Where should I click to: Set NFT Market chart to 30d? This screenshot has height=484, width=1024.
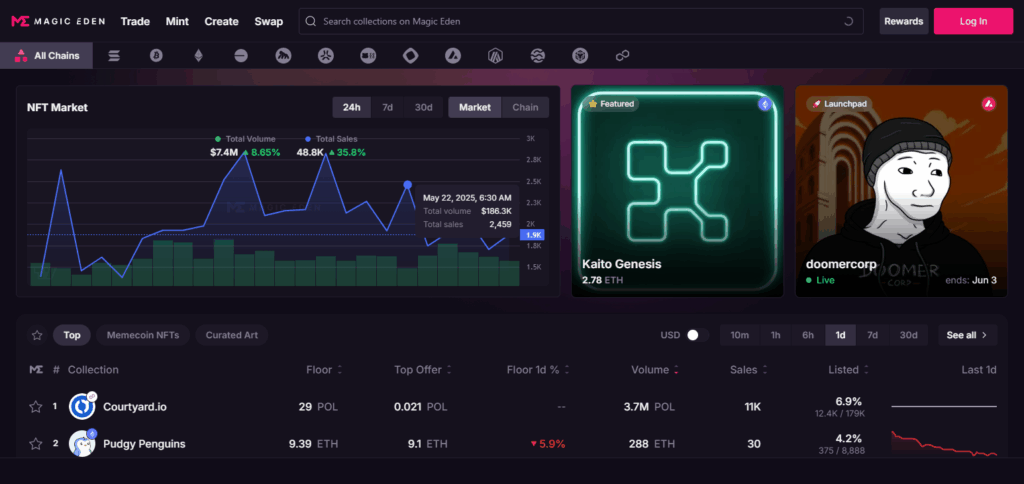pos(424,107)
